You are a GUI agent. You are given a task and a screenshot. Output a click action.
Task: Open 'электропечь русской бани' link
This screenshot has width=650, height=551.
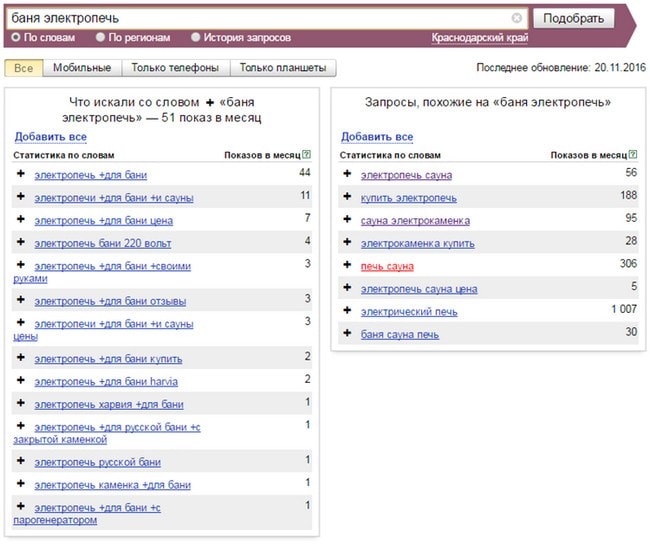(97, 462)
